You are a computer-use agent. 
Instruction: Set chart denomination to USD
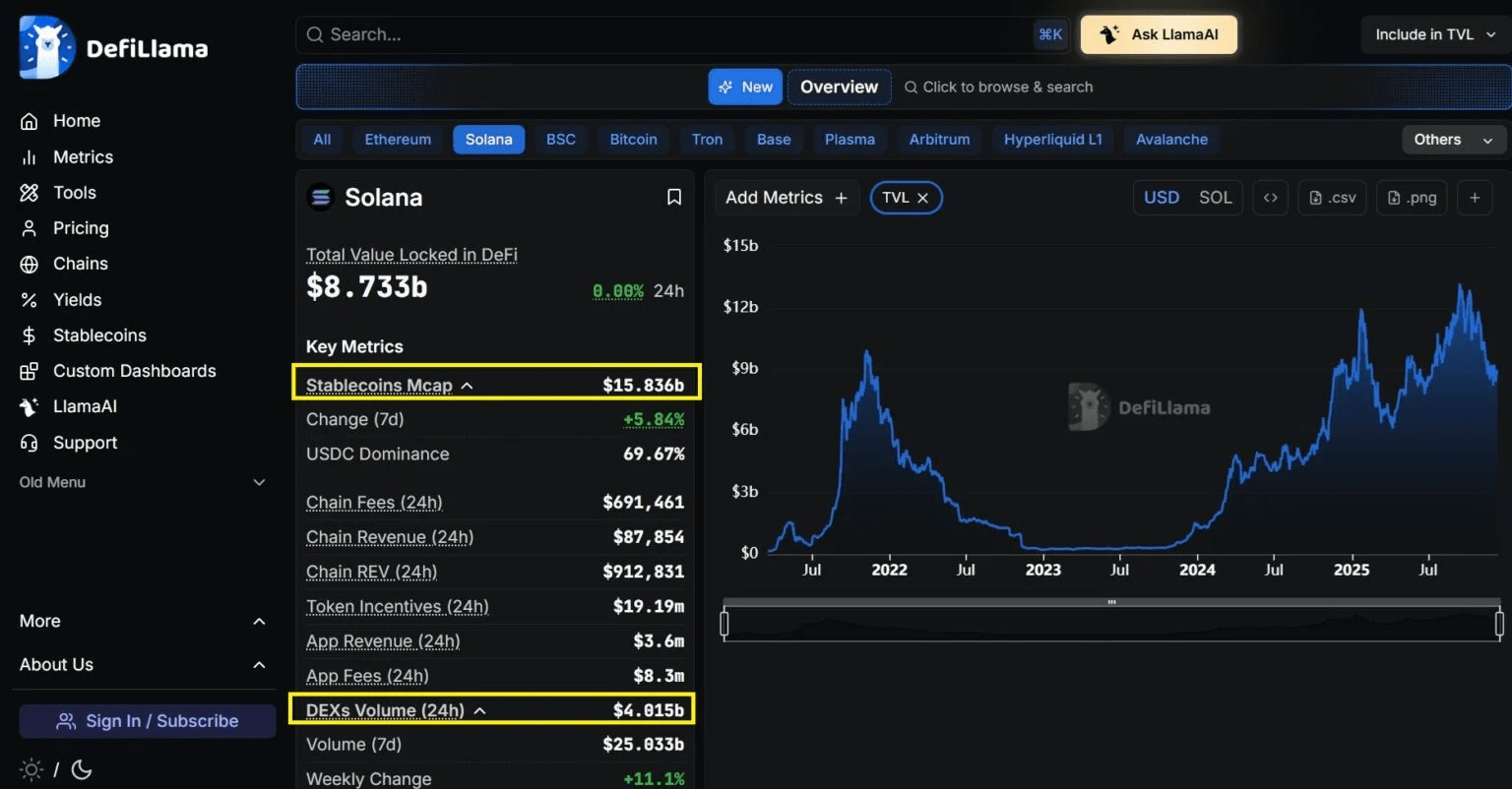[1161, 198]
